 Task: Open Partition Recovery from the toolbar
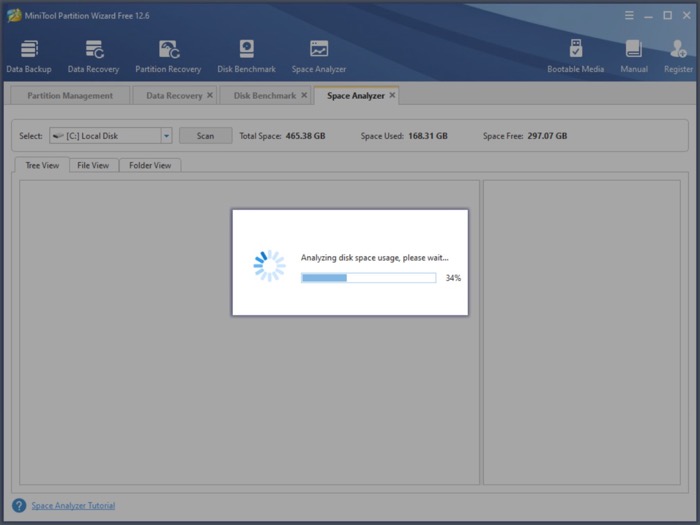pos(168,56)
